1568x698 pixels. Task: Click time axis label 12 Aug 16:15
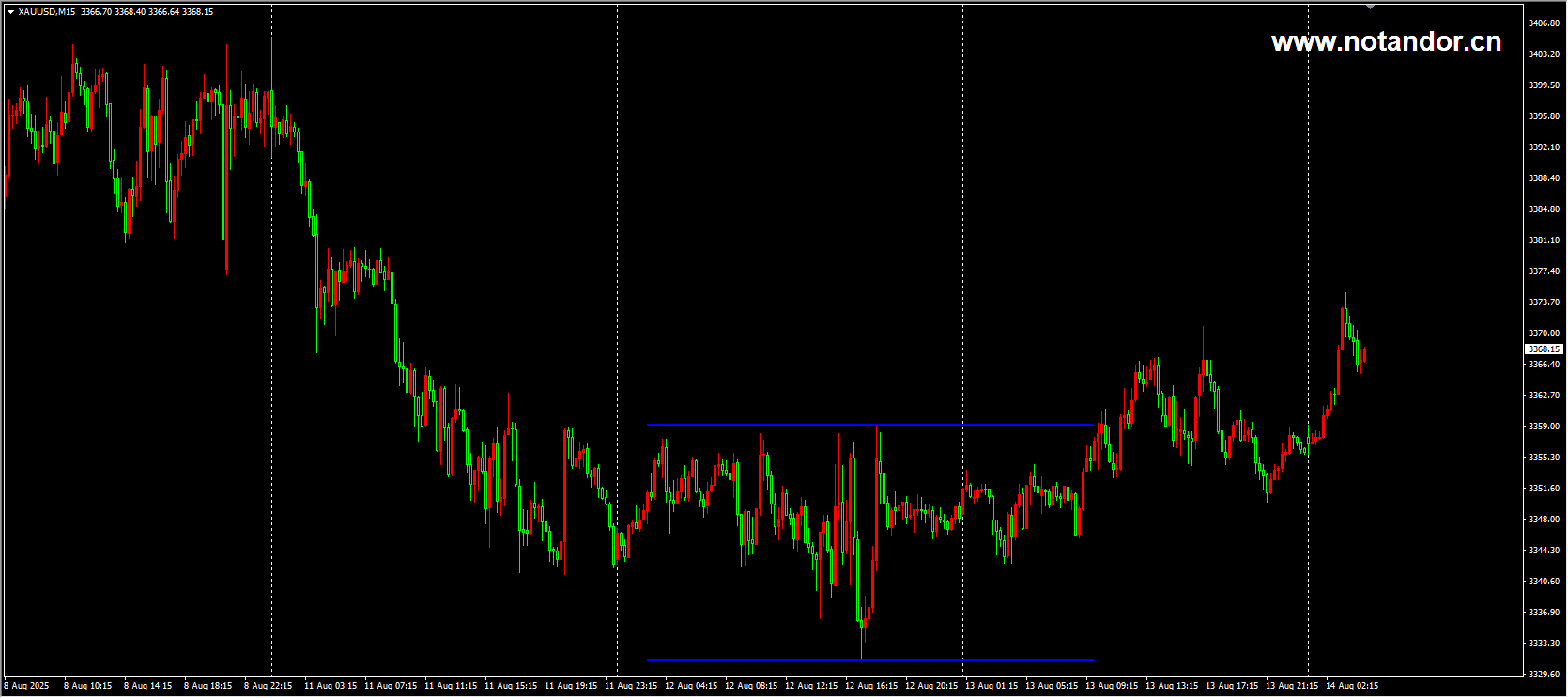pos(871,686)
